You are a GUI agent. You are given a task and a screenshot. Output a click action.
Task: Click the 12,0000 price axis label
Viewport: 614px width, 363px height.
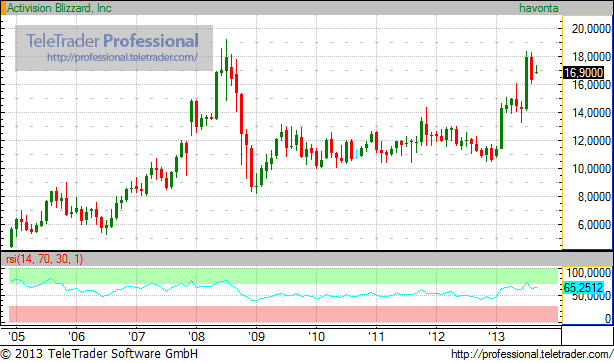click(591, 141)
